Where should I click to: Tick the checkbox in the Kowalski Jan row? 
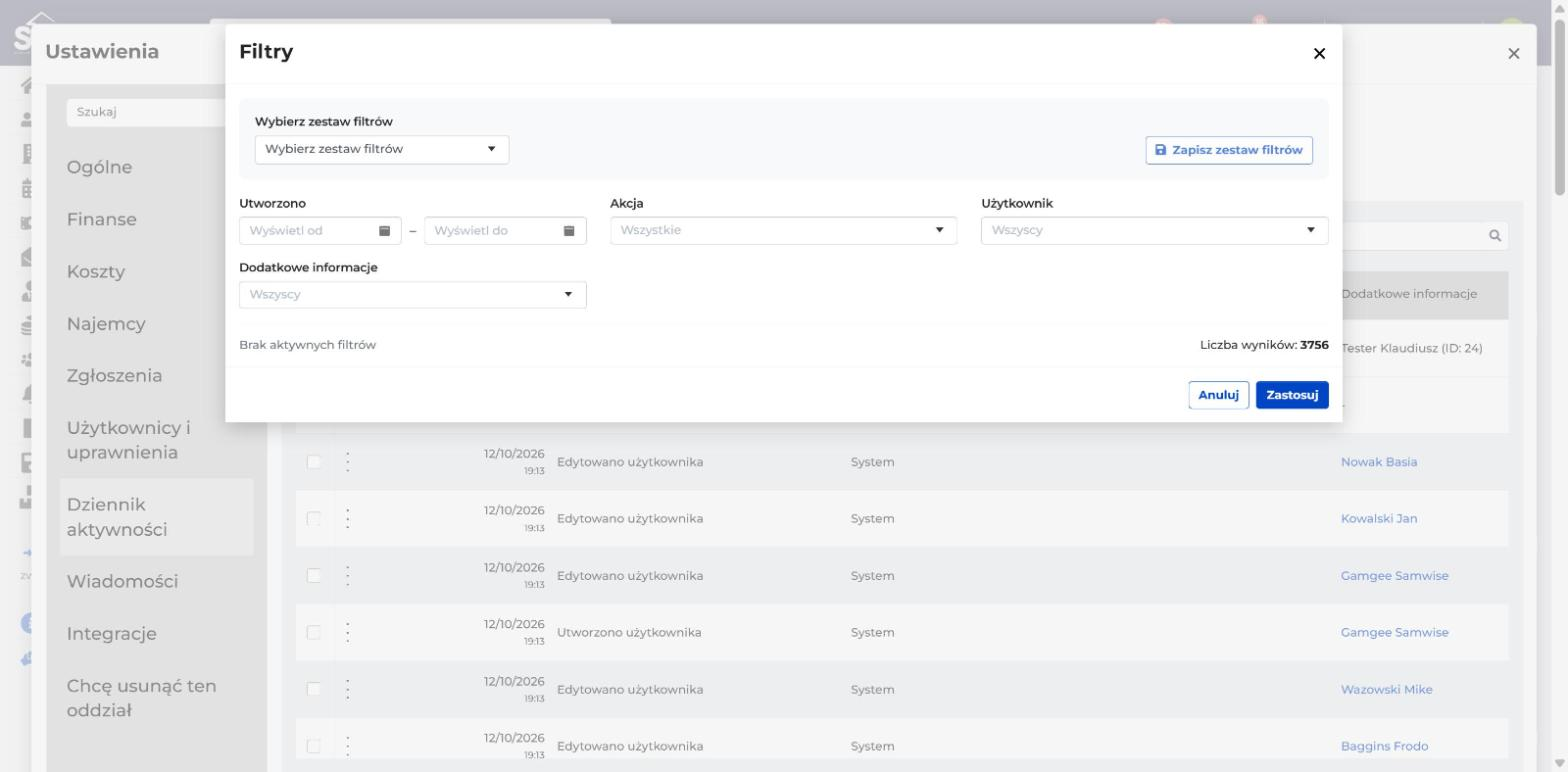click(314, 519)
